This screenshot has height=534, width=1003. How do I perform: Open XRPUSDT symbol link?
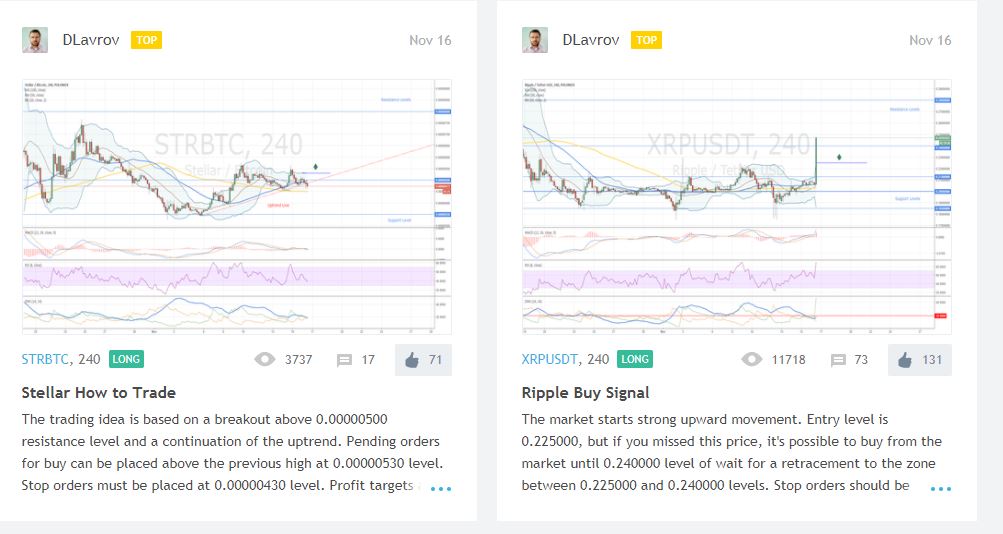tap(549, 359)
